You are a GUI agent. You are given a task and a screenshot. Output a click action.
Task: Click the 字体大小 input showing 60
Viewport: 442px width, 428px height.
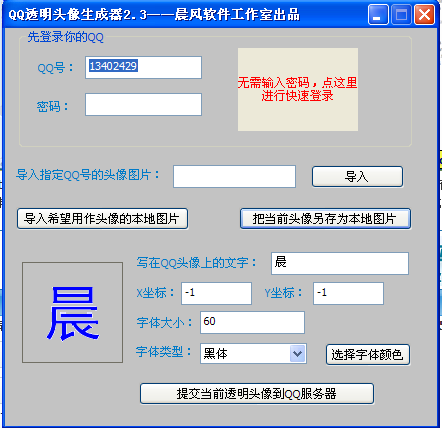(x=252, y=322)
